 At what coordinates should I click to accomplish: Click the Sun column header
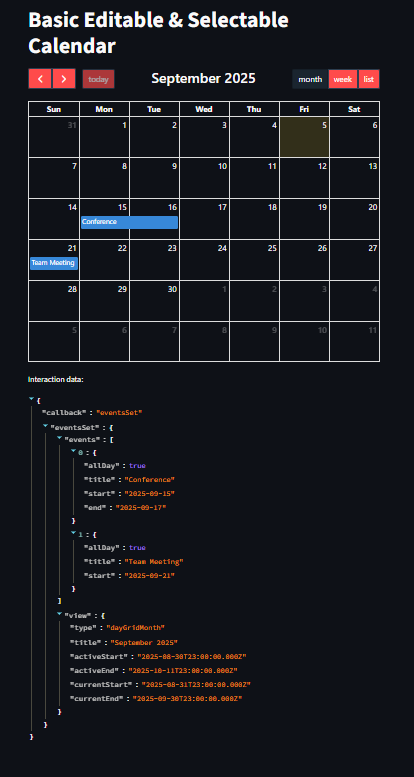[54, 109]
